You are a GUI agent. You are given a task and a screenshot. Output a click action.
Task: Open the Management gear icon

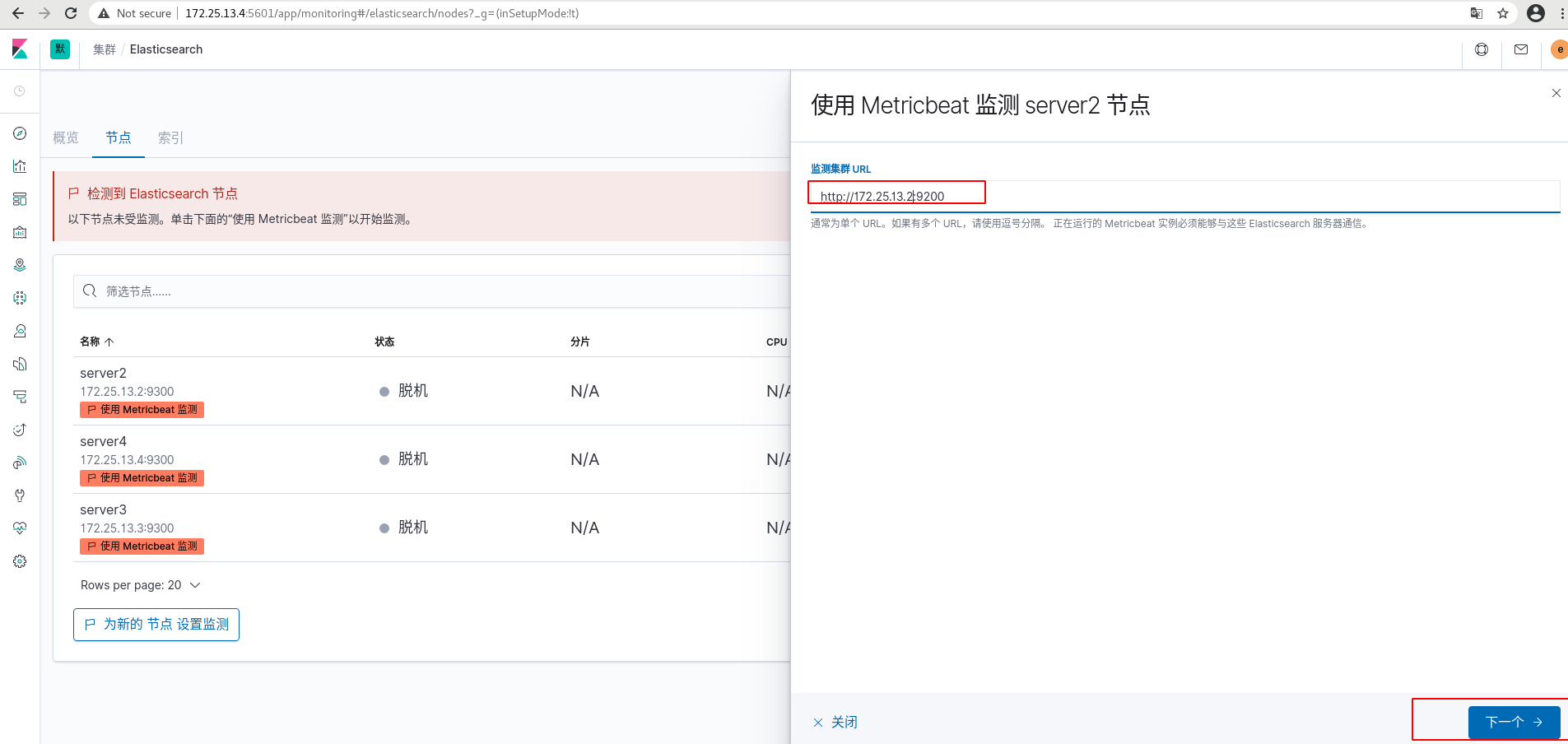click(20, 561)
